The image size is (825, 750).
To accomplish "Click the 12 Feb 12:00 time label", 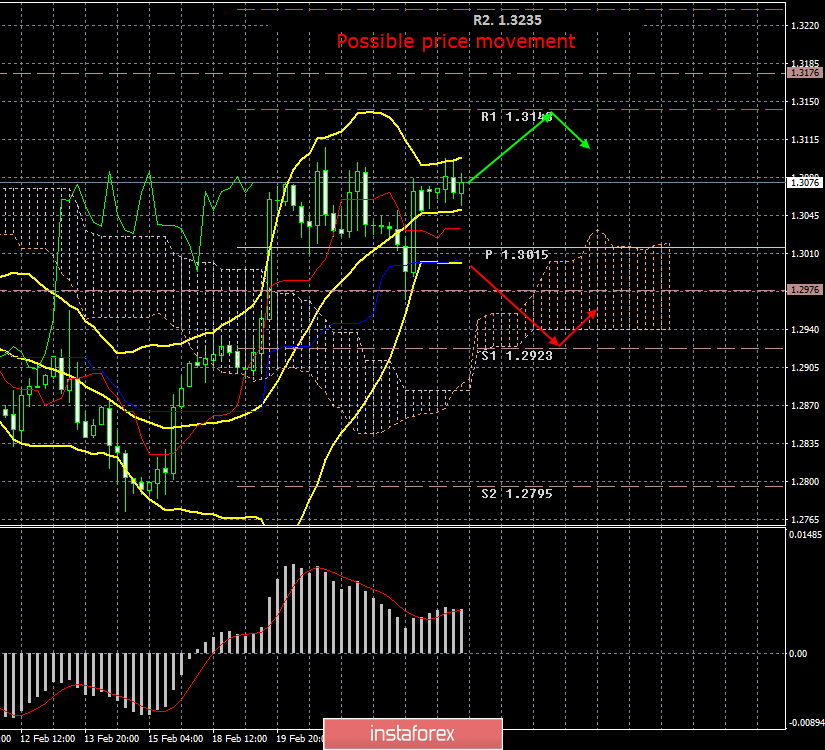I will (x=48, y=739).
